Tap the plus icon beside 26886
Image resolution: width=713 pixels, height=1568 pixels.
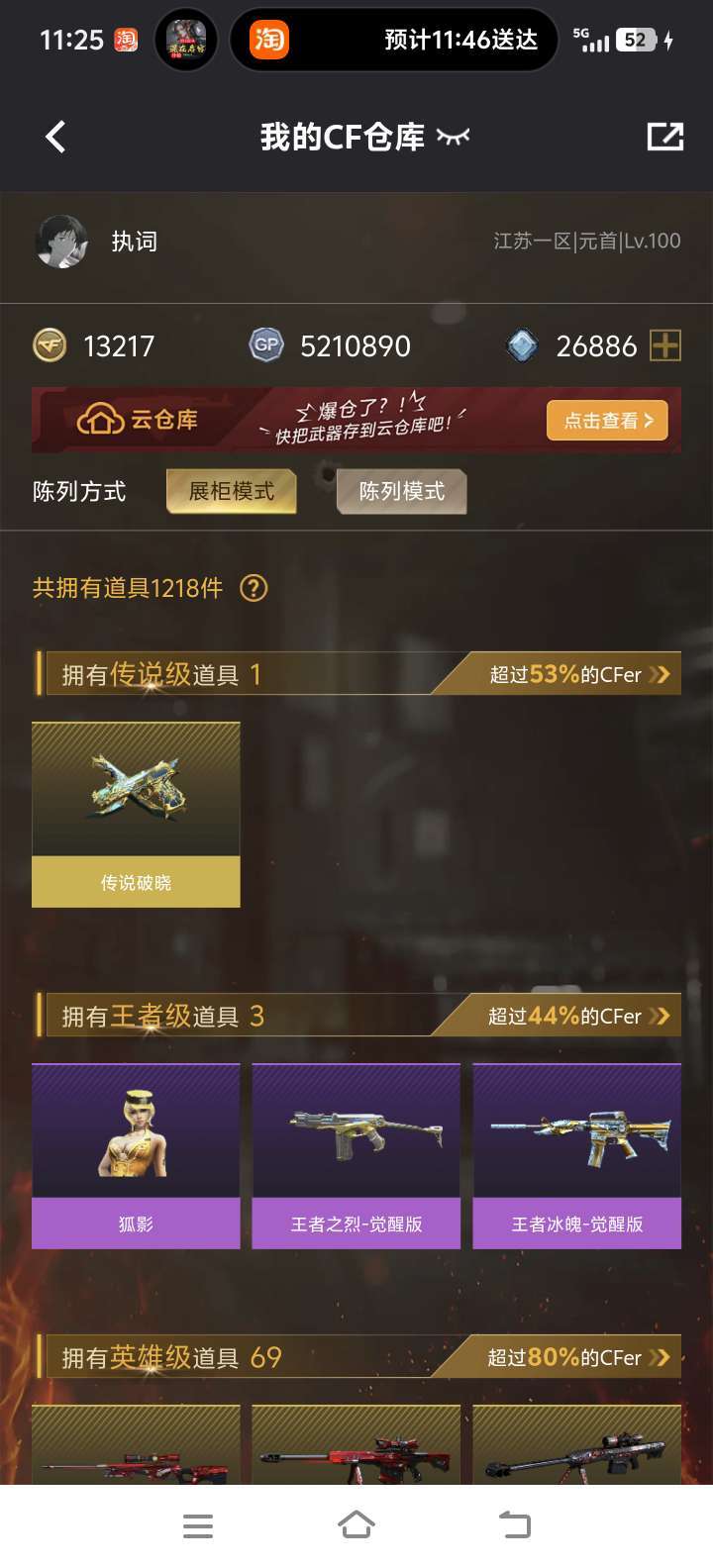coord(665,345)
